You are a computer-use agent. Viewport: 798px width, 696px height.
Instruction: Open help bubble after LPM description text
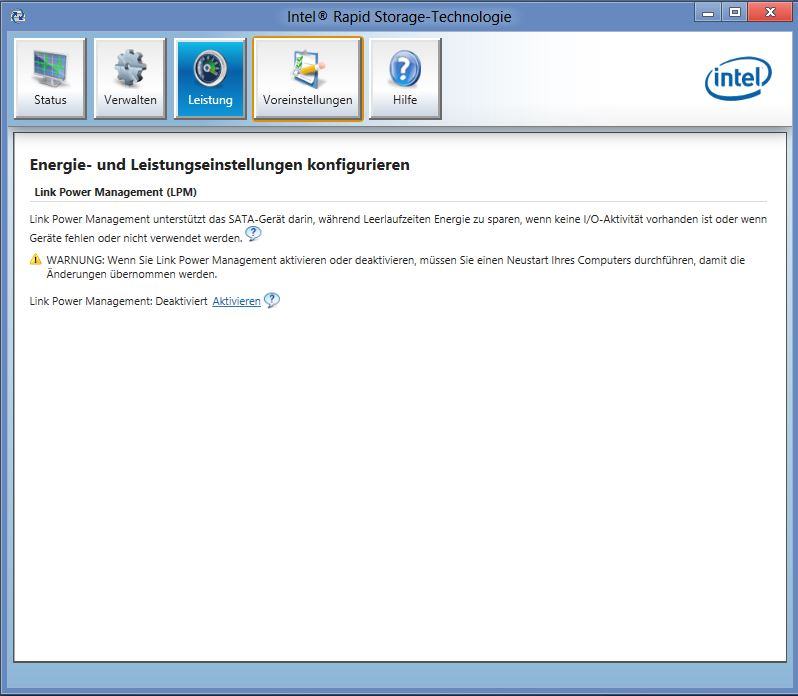click(x=253, y=234)
